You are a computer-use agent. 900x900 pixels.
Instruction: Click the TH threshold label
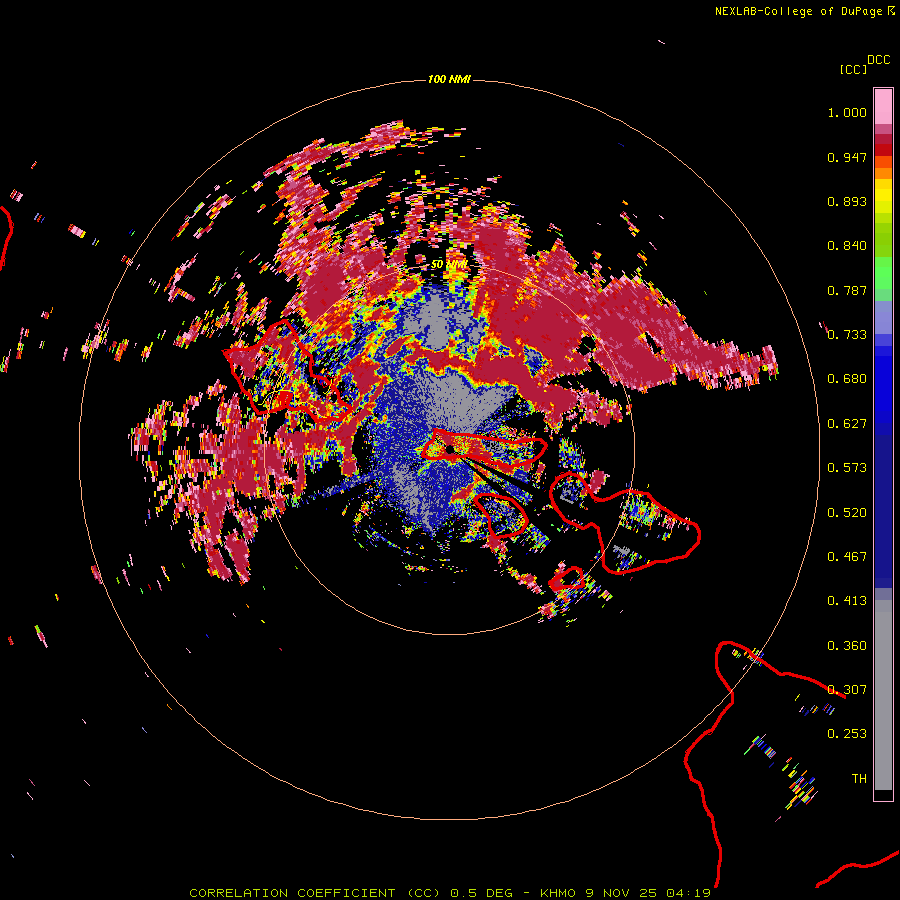[x=859, y=779]
